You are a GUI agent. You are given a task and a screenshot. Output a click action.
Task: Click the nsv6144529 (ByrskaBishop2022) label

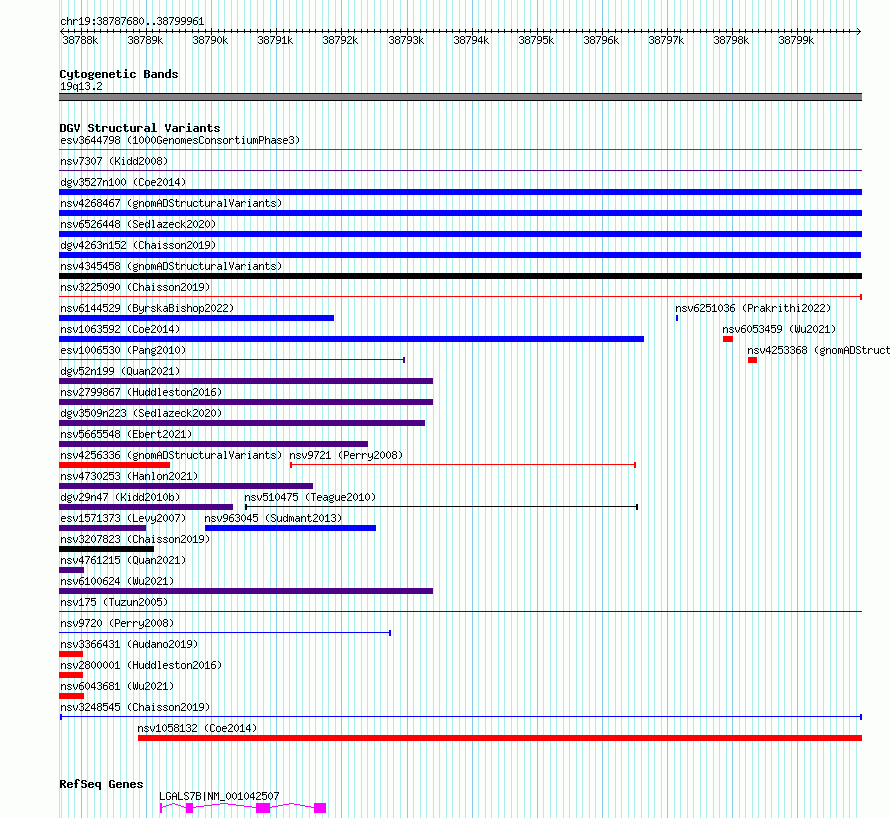tap(147, 308)
